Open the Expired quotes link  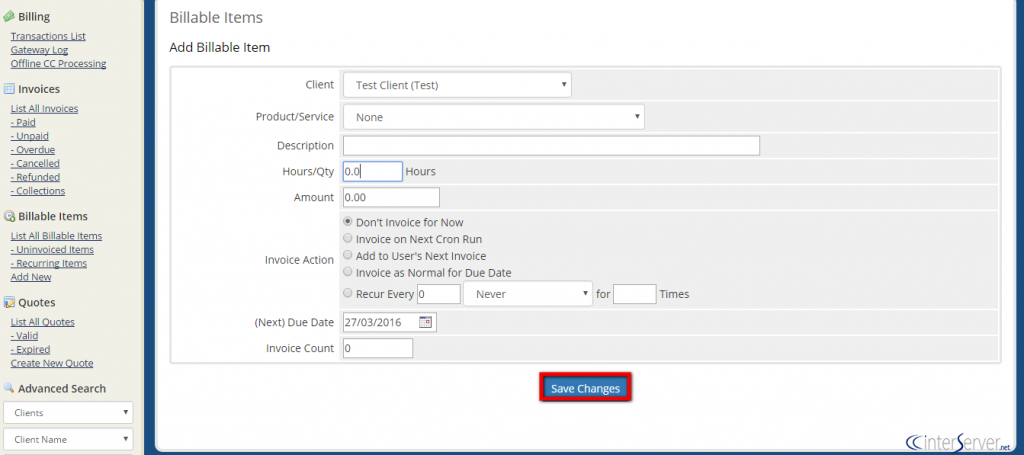pyautogui.click(x=30, y=349)
